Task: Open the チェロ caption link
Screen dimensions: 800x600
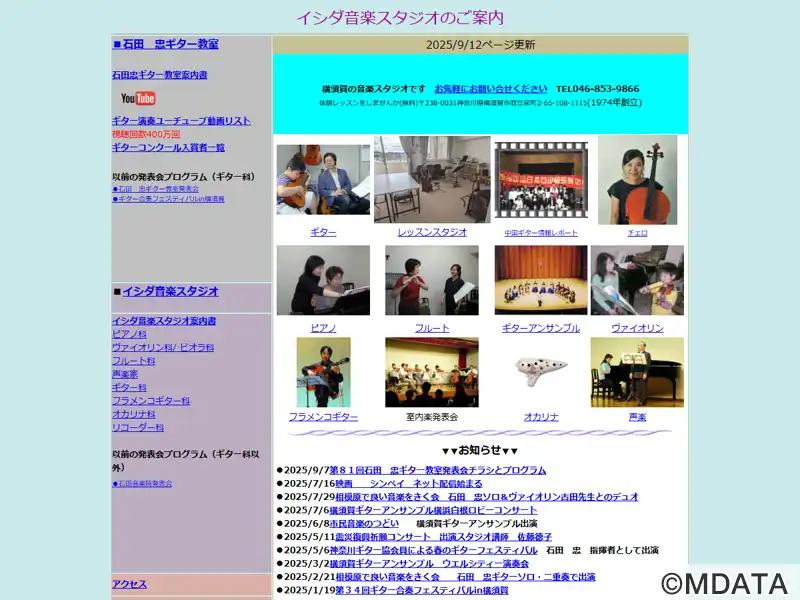Action: pyautogui.click(x=638, y=233)
